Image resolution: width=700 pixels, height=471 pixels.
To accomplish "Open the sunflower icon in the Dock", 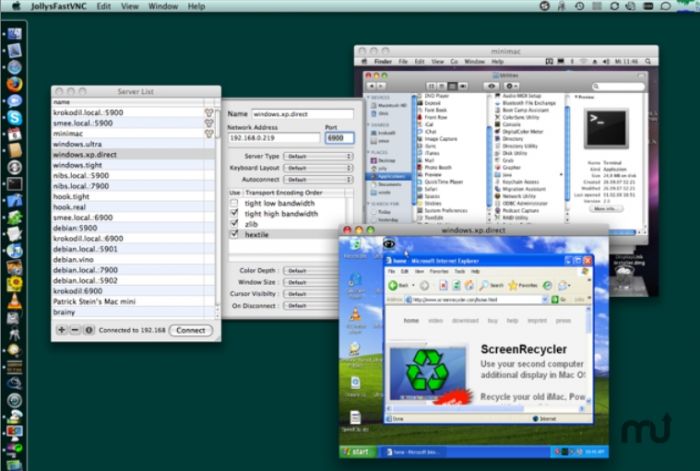I will [x=14, y=284].
